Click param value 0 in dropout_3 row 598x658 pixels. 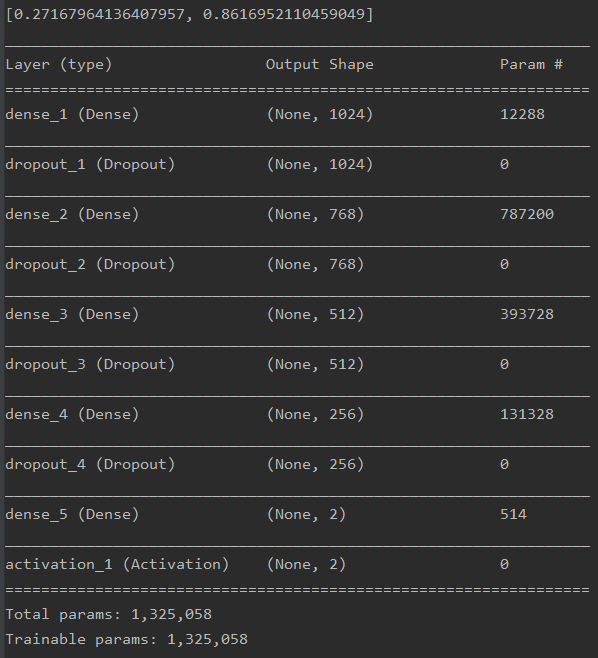coord(504,364)
